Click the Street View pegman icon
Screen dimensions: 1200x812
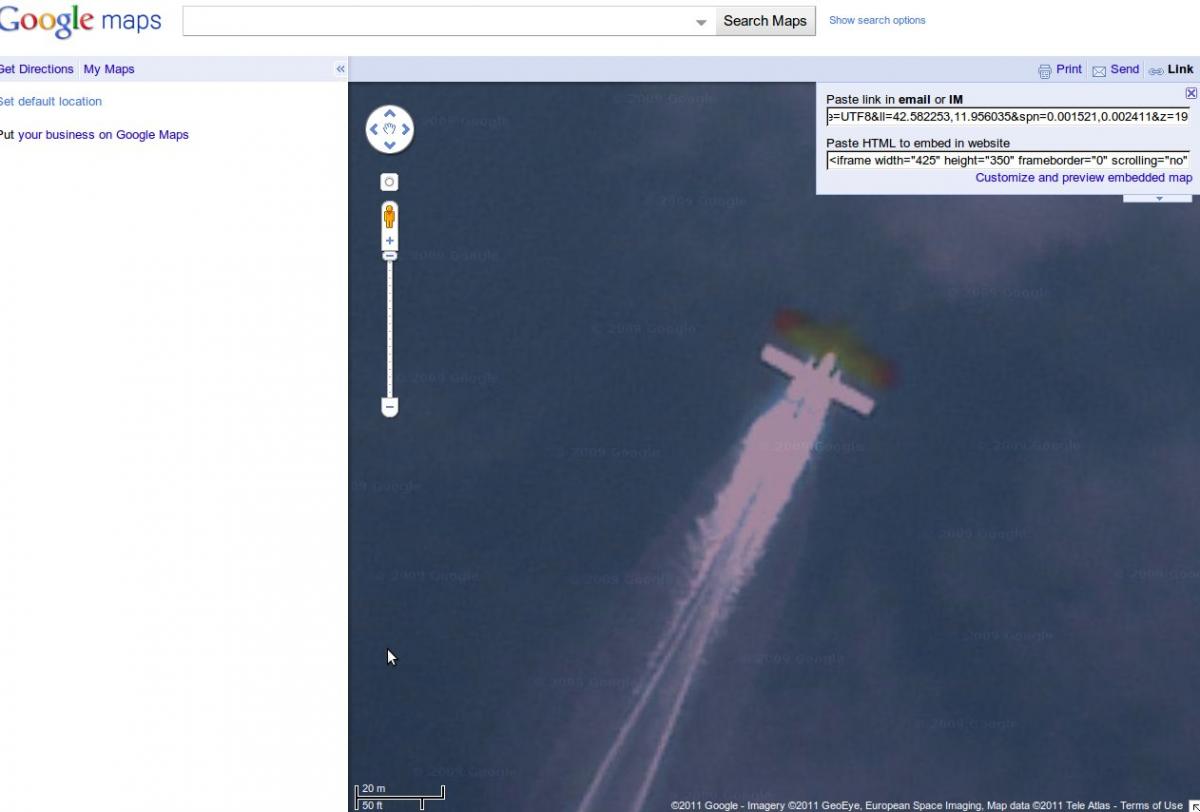point(389,216)
